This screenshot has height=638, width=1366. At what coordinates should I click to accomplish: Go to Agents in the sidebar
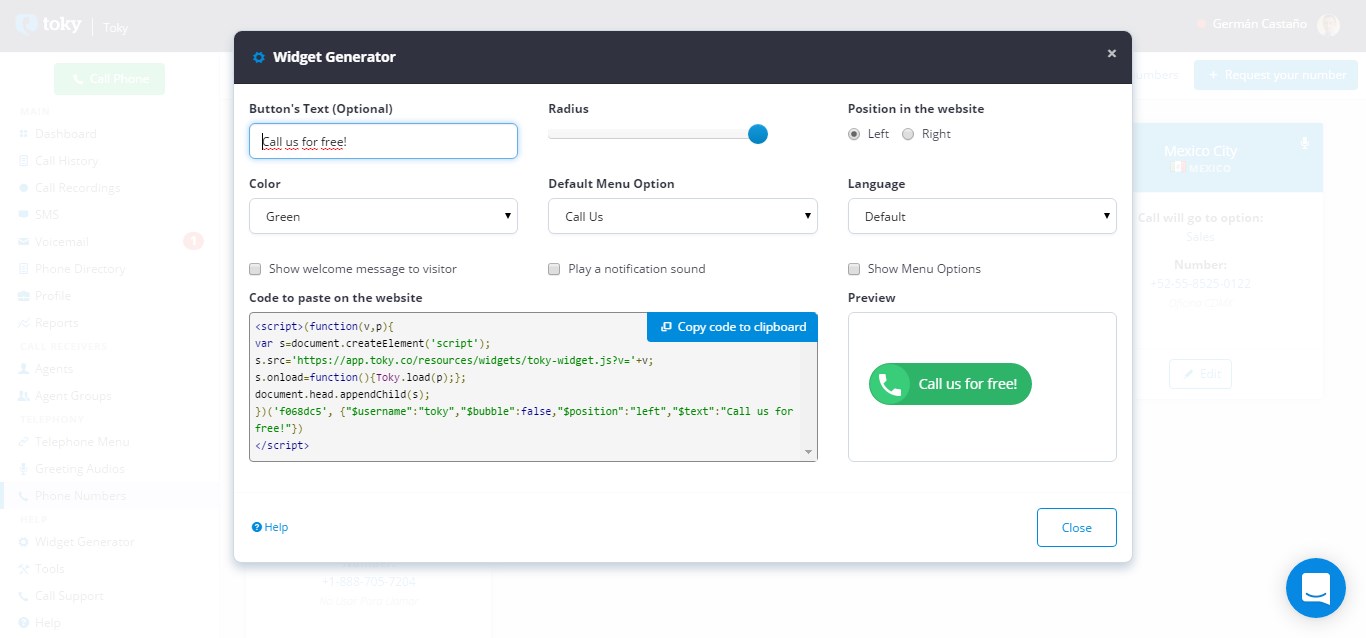[54, 369]
